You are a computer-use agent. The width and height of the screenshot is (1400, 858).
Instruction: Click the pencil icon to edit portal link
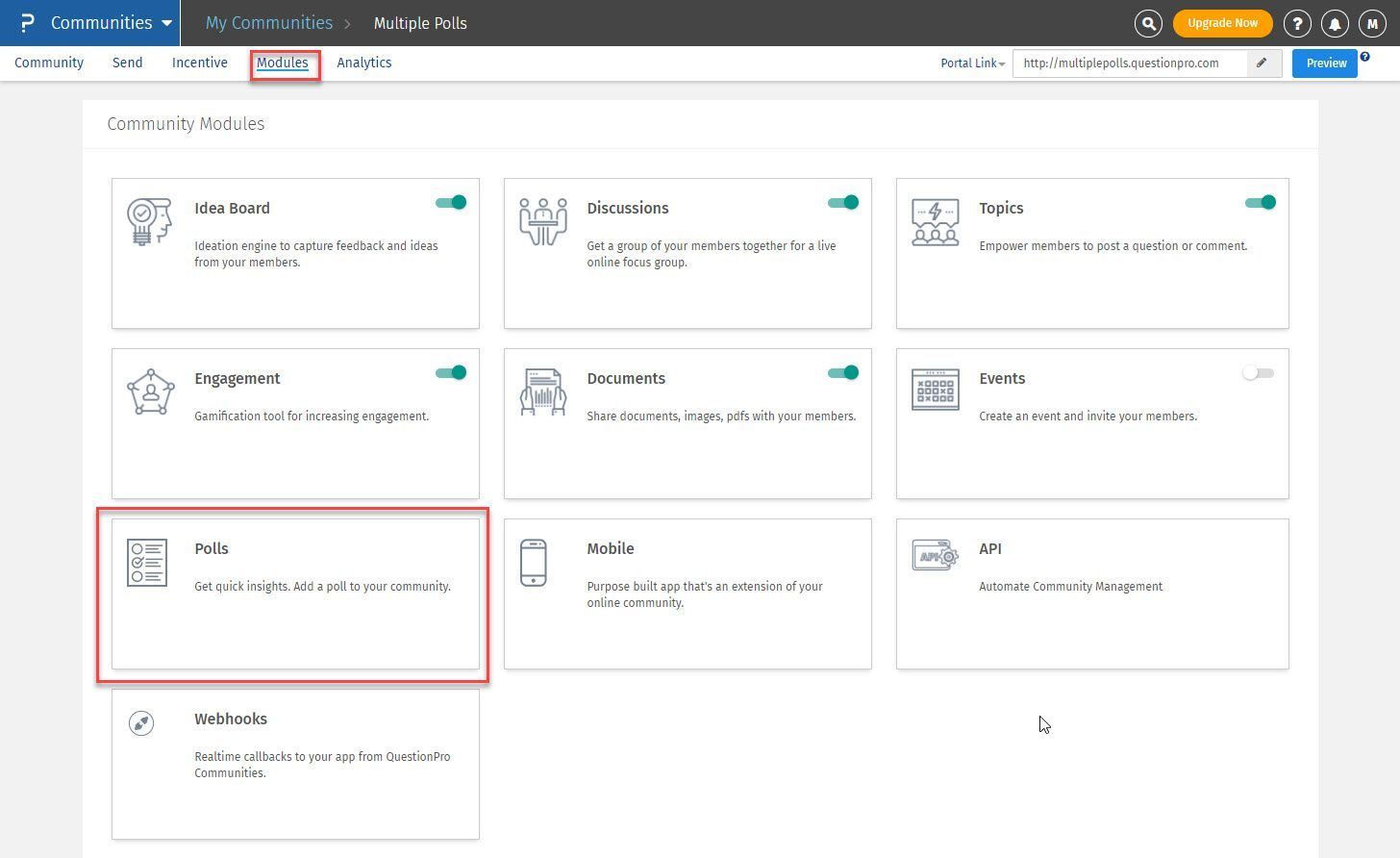1262,63
